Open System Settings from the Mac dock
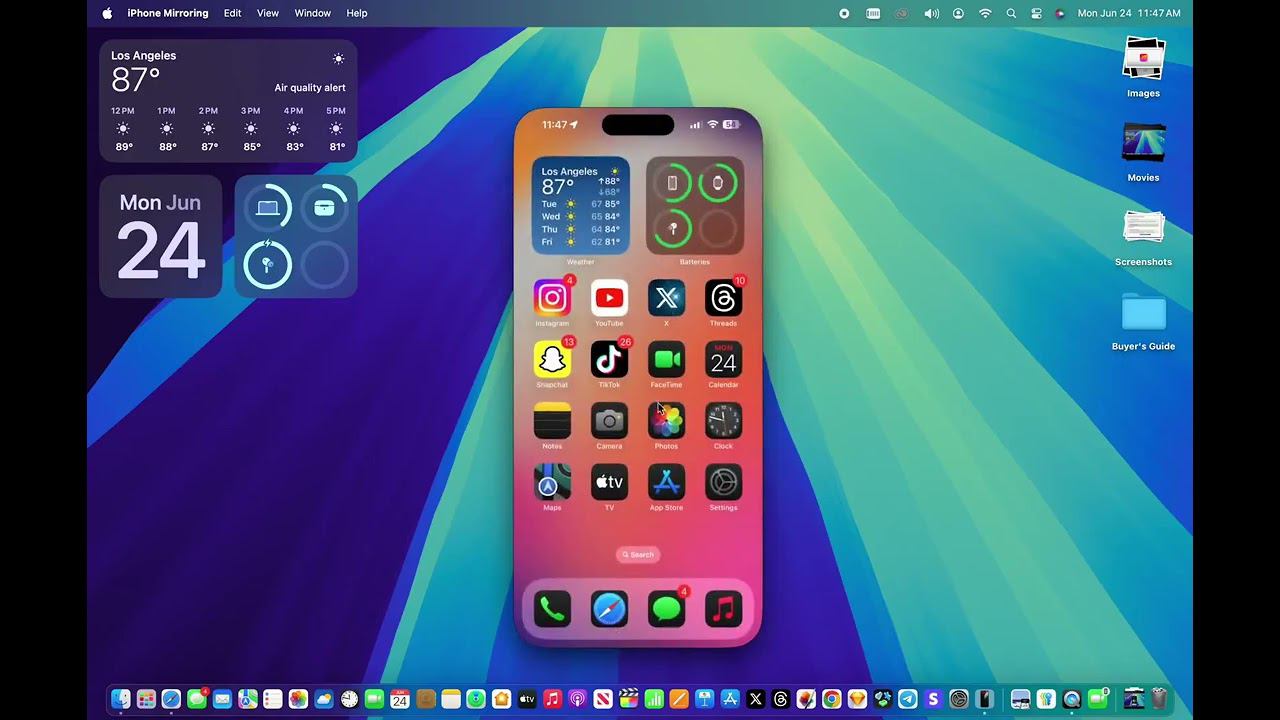The width and height of the screenshot is (1280, 720). (958, 699)
